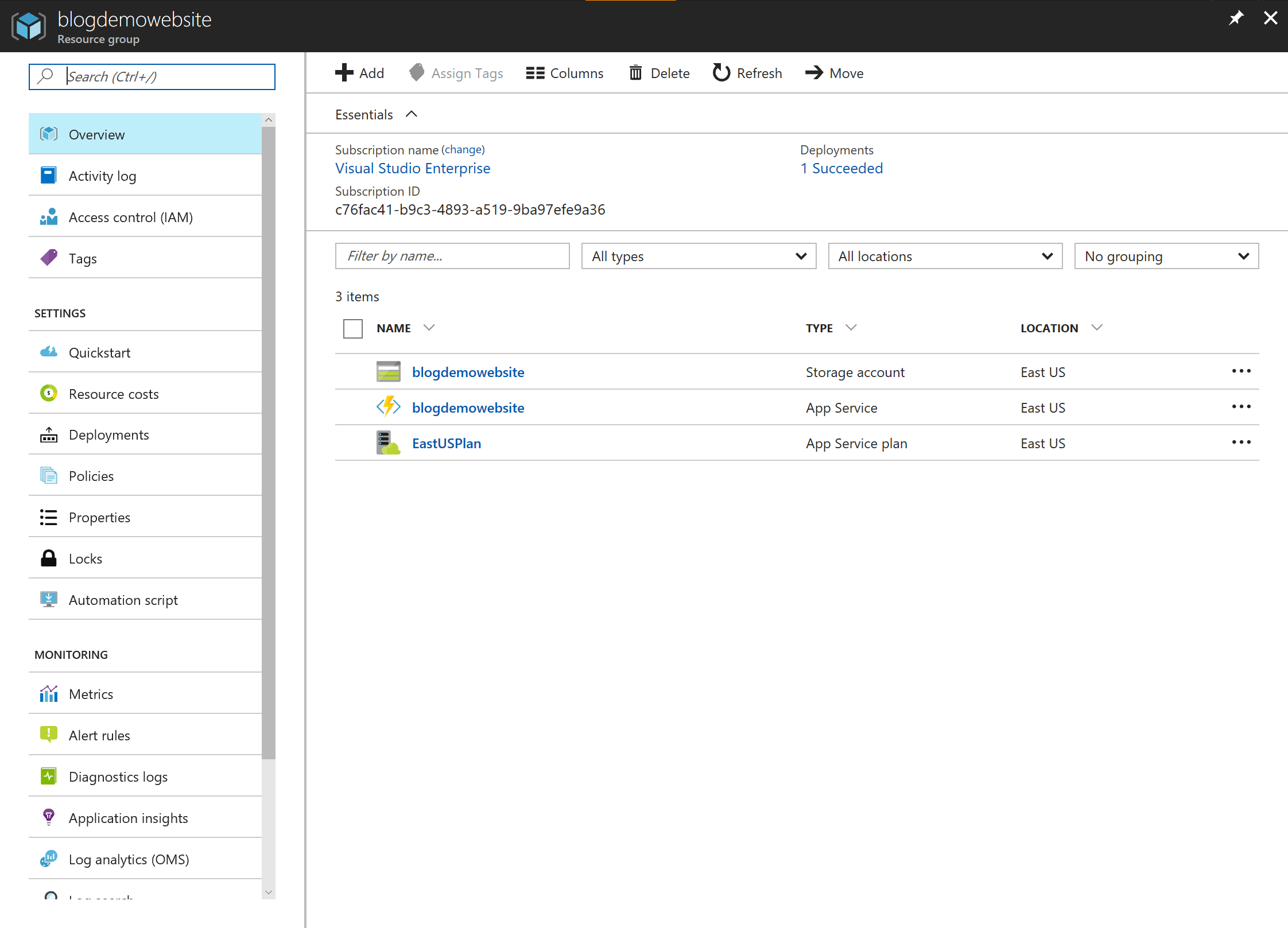Click the NAME column header text

coord(394,328)
